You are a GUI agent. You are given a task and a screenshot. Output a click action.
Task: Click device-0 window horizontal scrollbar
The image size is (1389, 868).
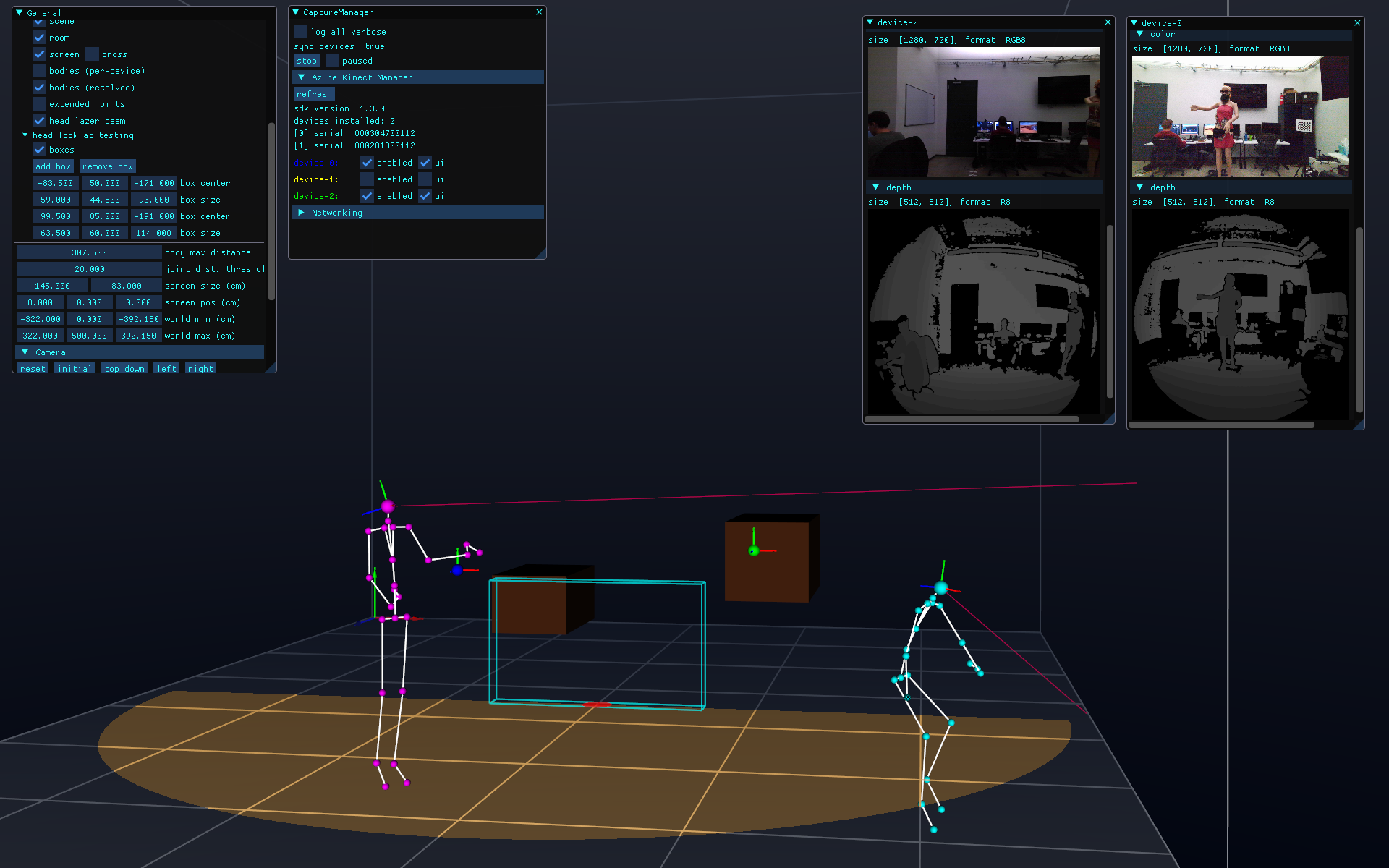click(x=1221, y=425)
